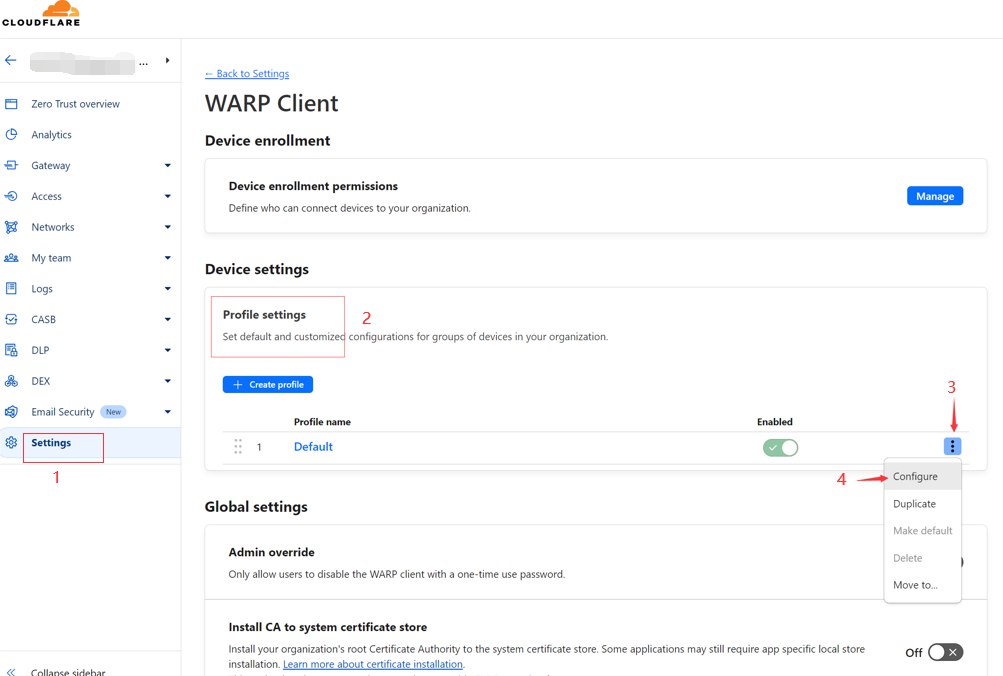The height and width of the screenshot is (676, 1003).
Task: Disable the Default profile Enabled toggle
Action: (780, 447)
